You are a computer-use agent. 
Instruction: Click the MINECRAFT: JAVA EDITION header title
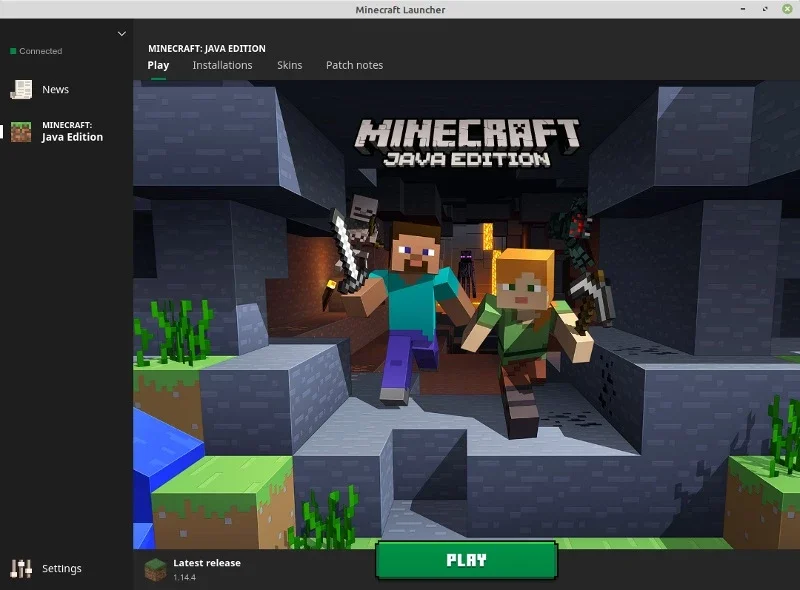click(207, 48)
